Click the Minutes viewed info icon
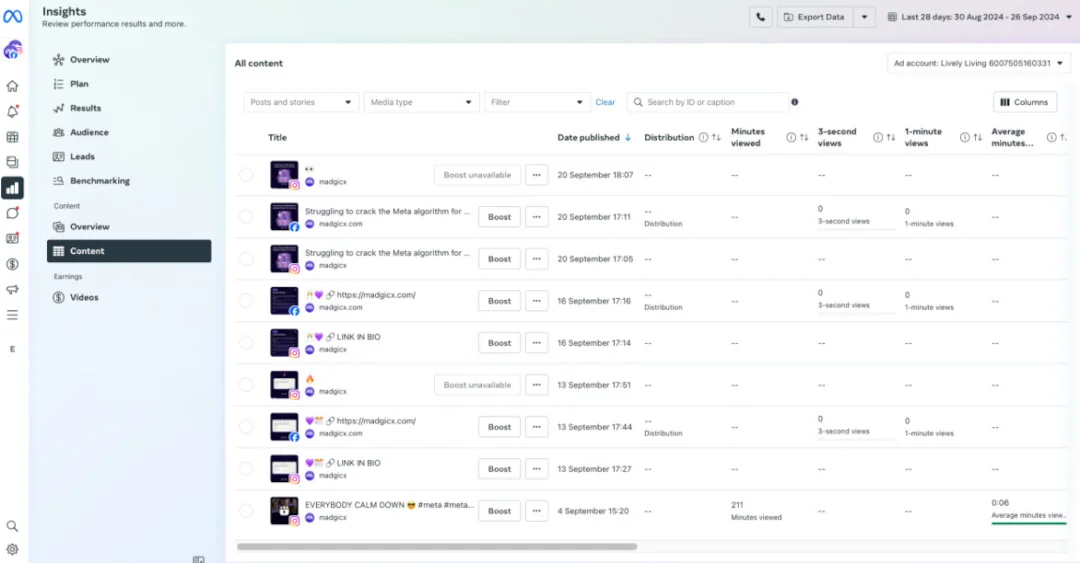This screenshot has height=563, width=1080. [x=791, y=137]
